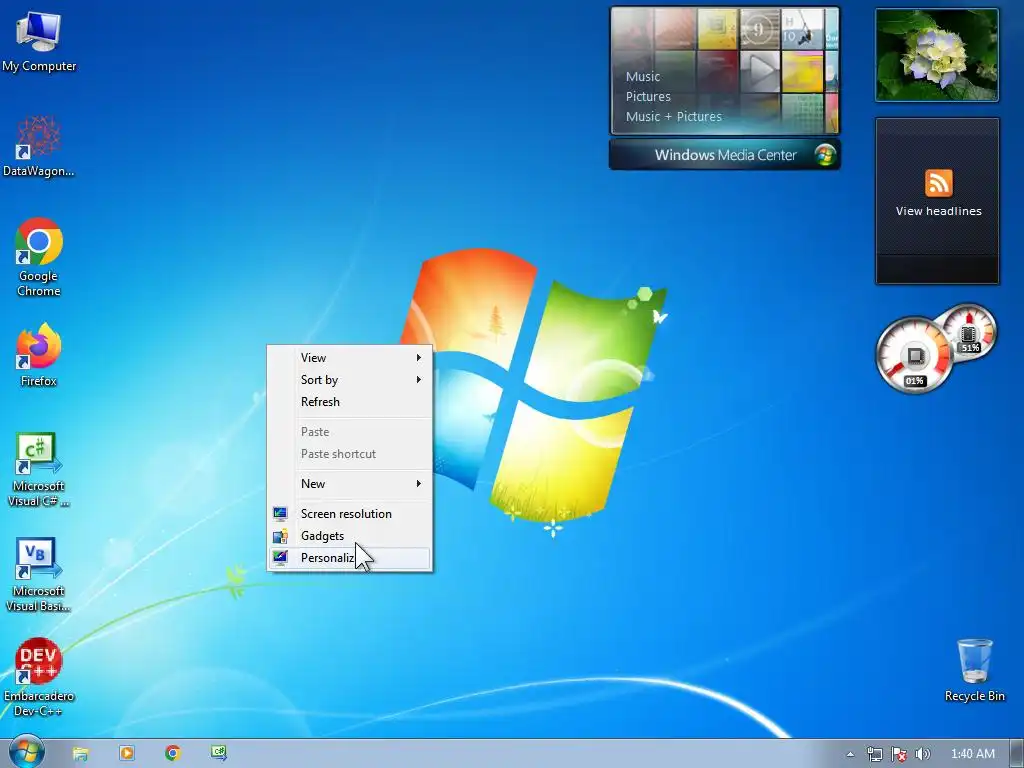Expand the New submenu arrow
The image size is (1024, 768).
[x=419, y=484]
